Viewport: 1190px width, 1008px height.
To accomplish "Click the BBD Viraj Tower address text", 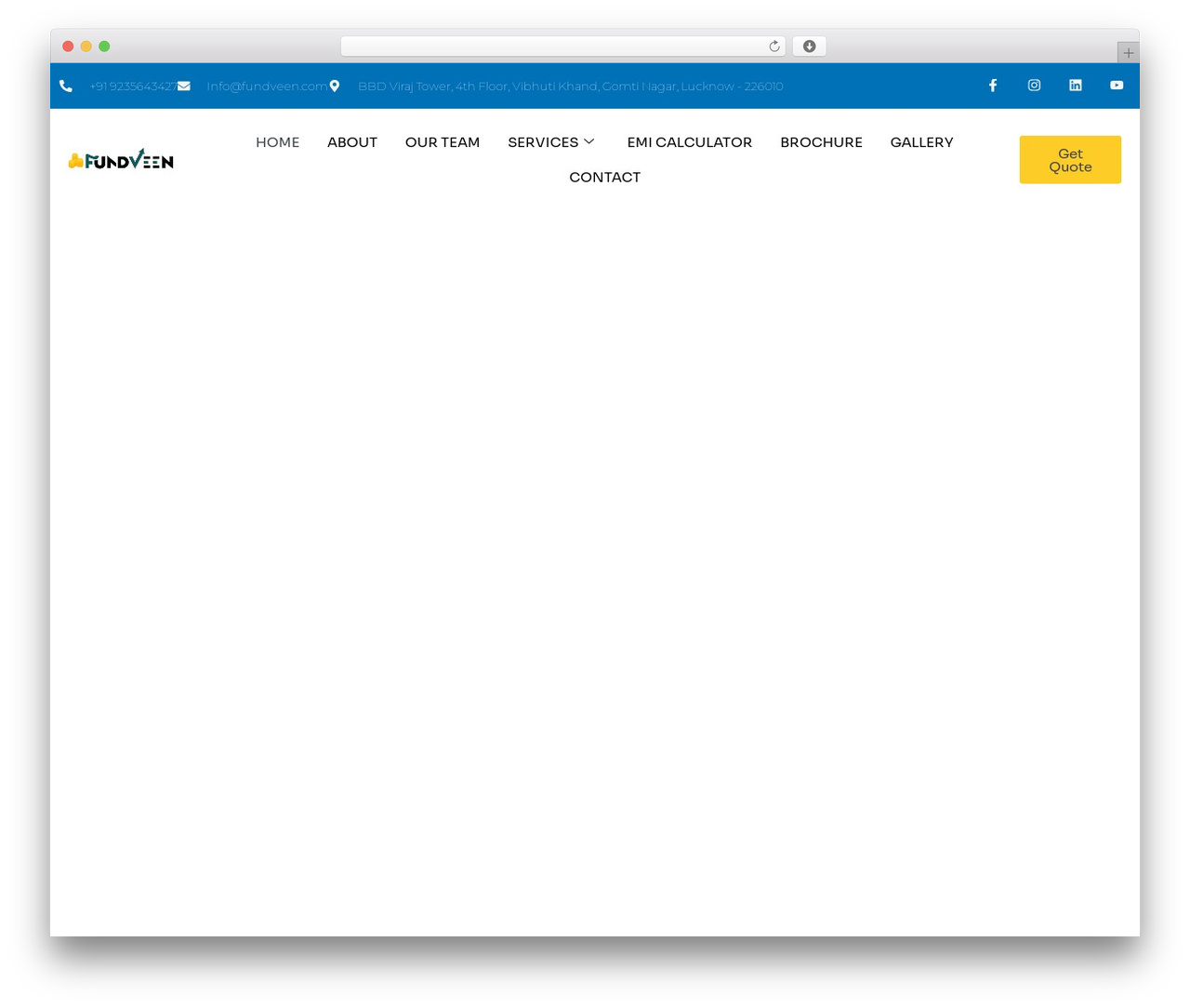I will point(571,86).
